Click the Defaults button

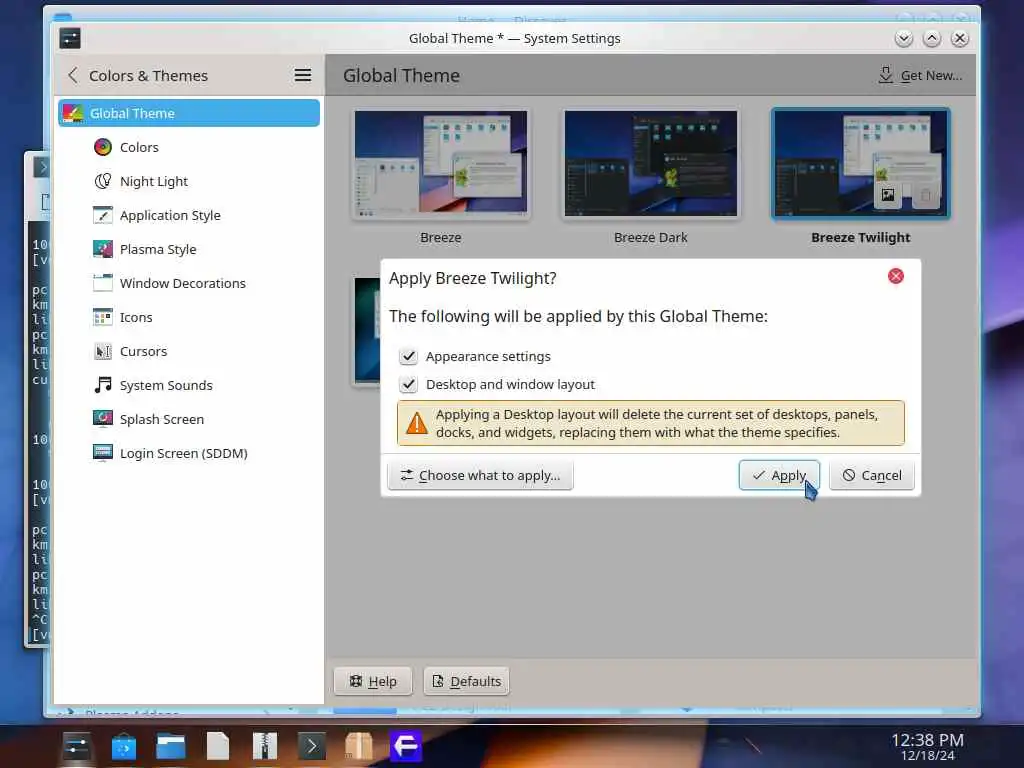(x=466, y=681)
